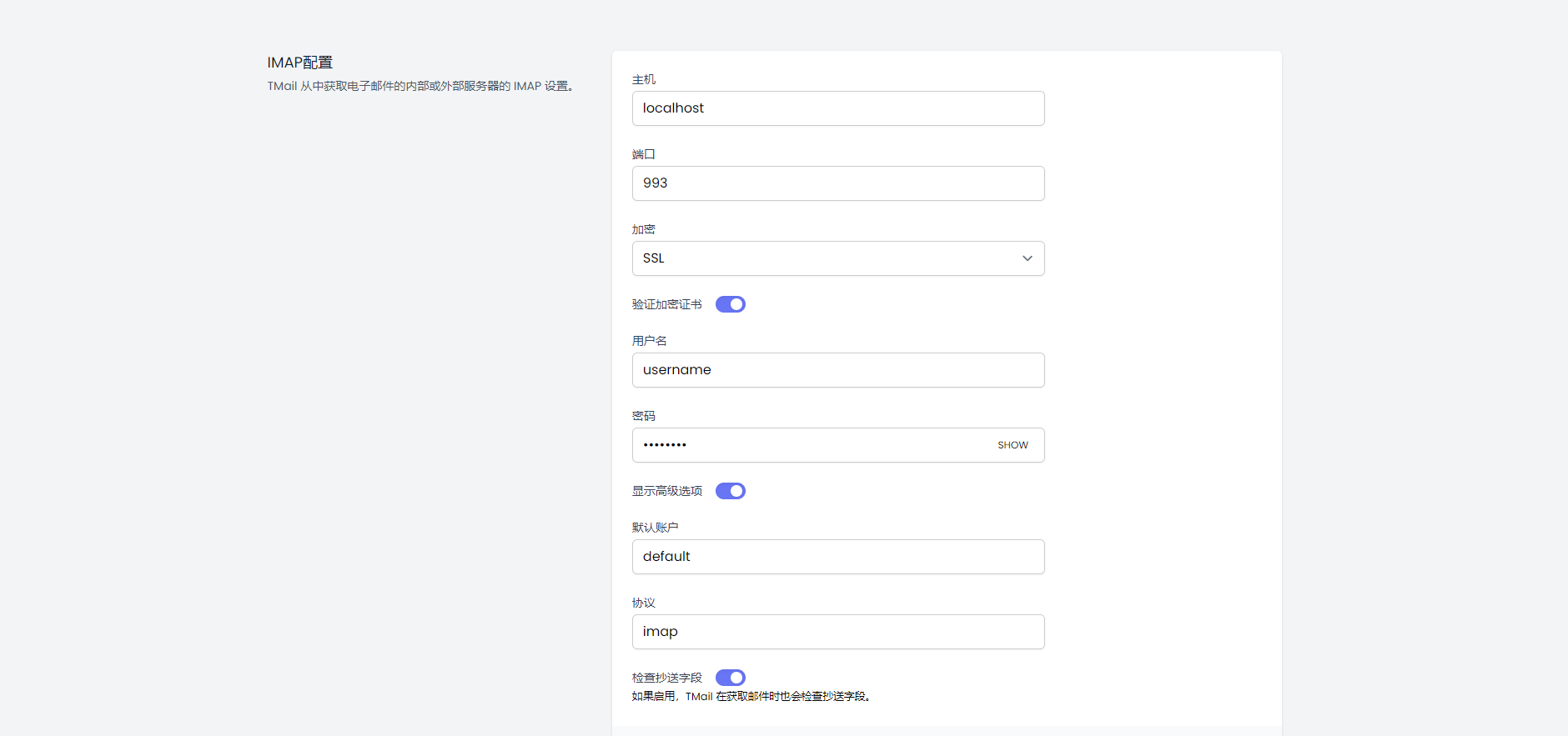Click the 密码 field label
This screenshot has height=736, width=1568.
(644, 416)
